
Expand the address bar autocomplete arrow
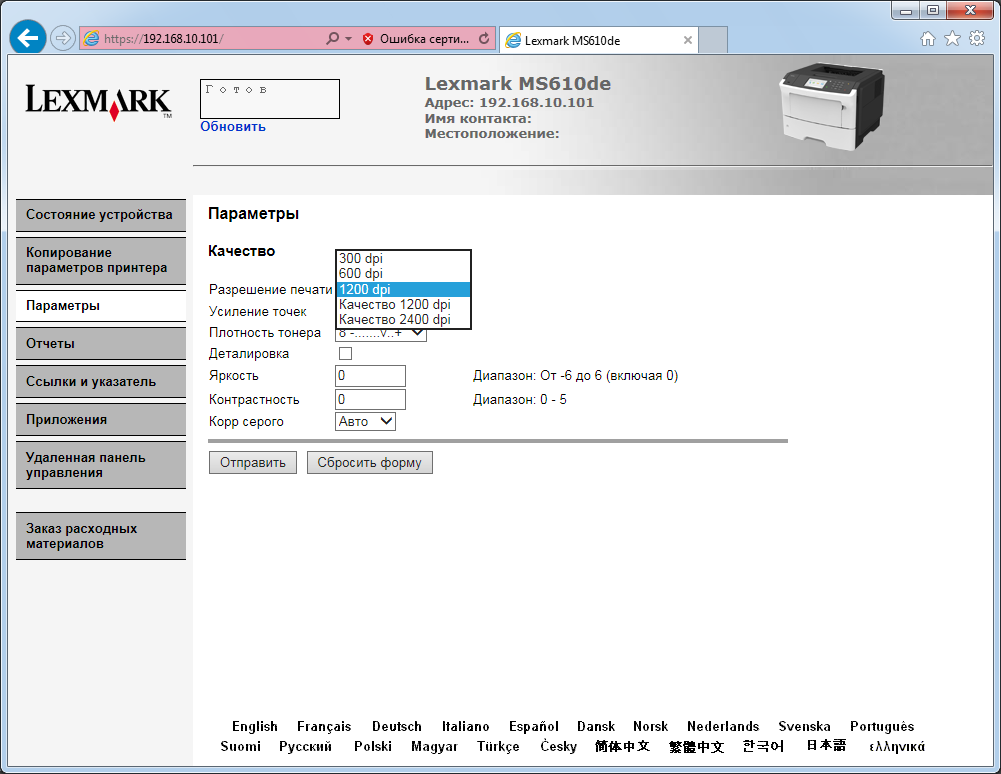click(349, 39)
